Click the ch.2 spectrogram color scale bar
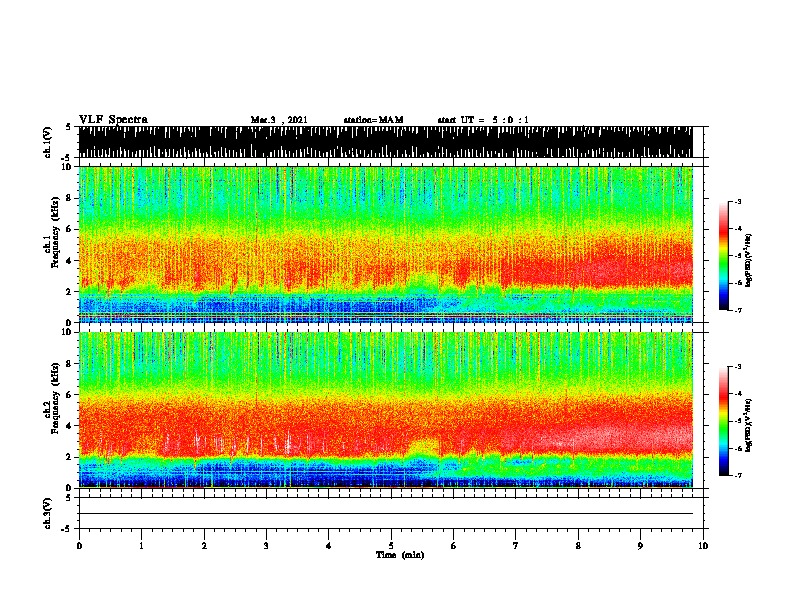Image resolution: width=792 pixels, height=612 pixels. (x=724, y=421)
